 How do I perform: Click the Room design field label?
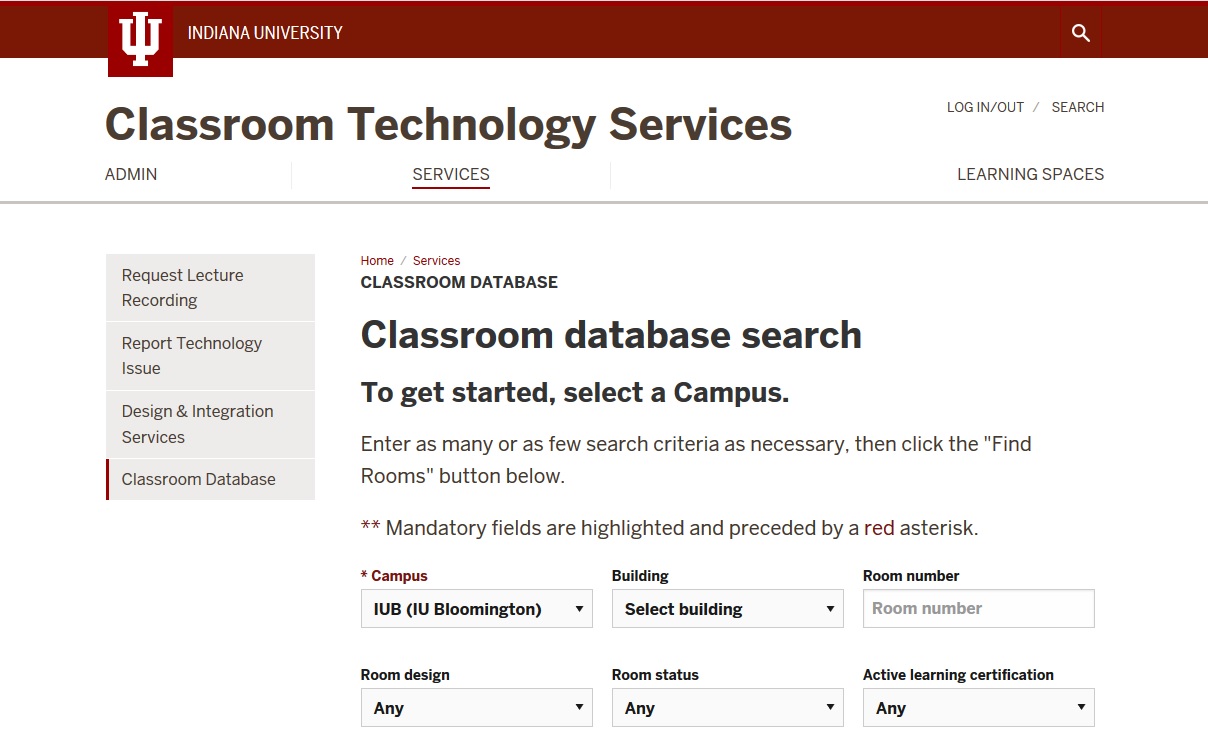tap(405, 675)
